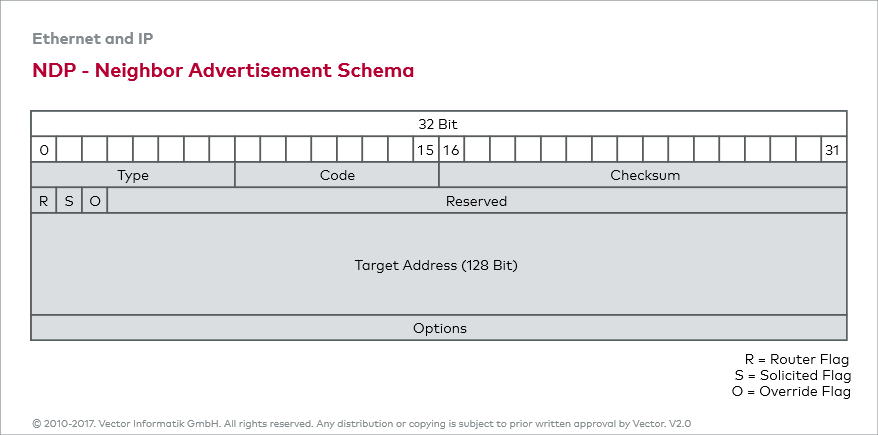Click the R flag cell
Image resolution: width=878 pixels, height=435 pixels.
tap(44, 201)
